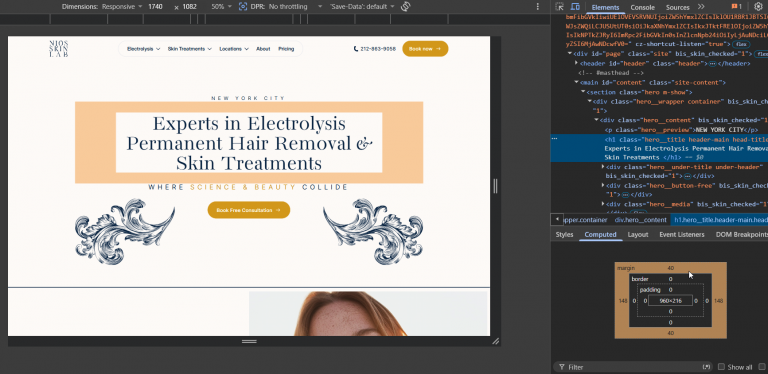Activate the inspect element picker icon
The image size is (768, 374).
point(559,7)
